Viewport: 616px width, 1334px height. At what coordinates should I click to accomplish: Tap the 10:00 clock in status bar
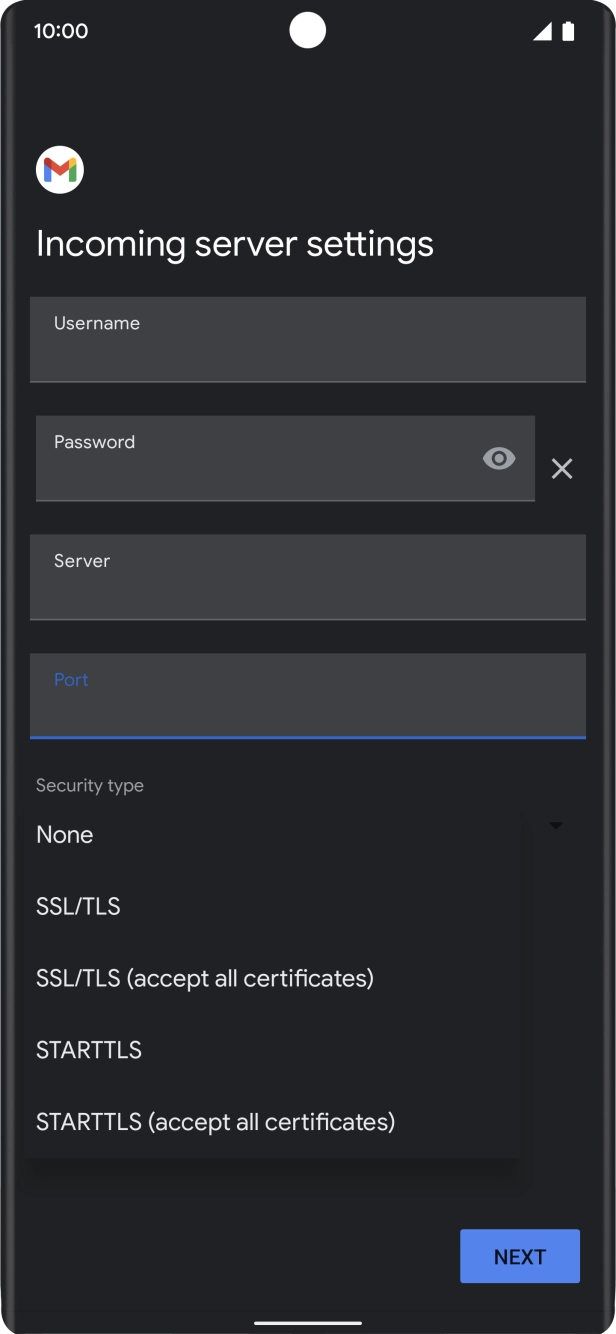[61, 31]
